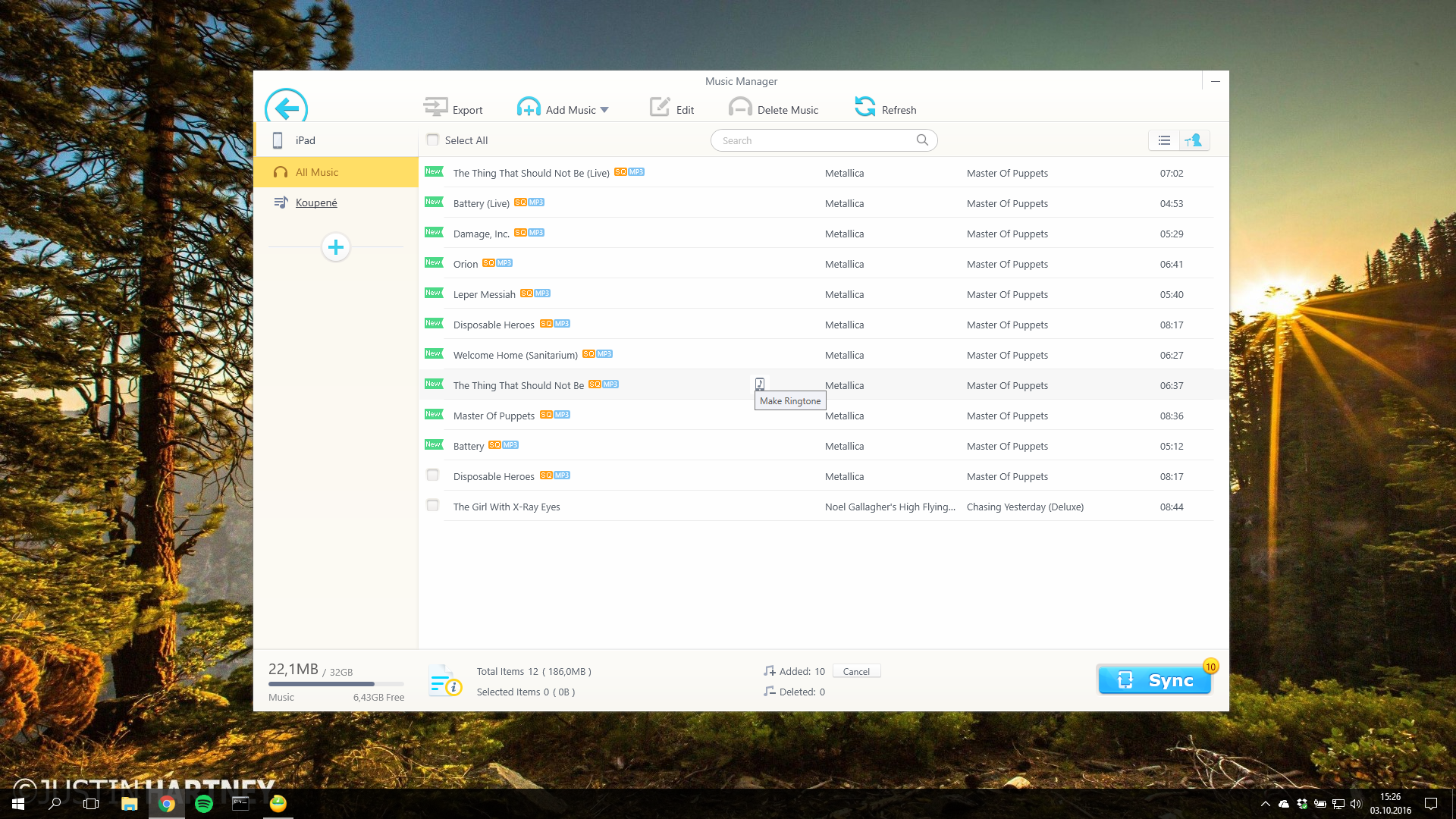This screenshot has width=1456, height=819.
Task: Check the Select All checkbox
Action: [433, 140]
